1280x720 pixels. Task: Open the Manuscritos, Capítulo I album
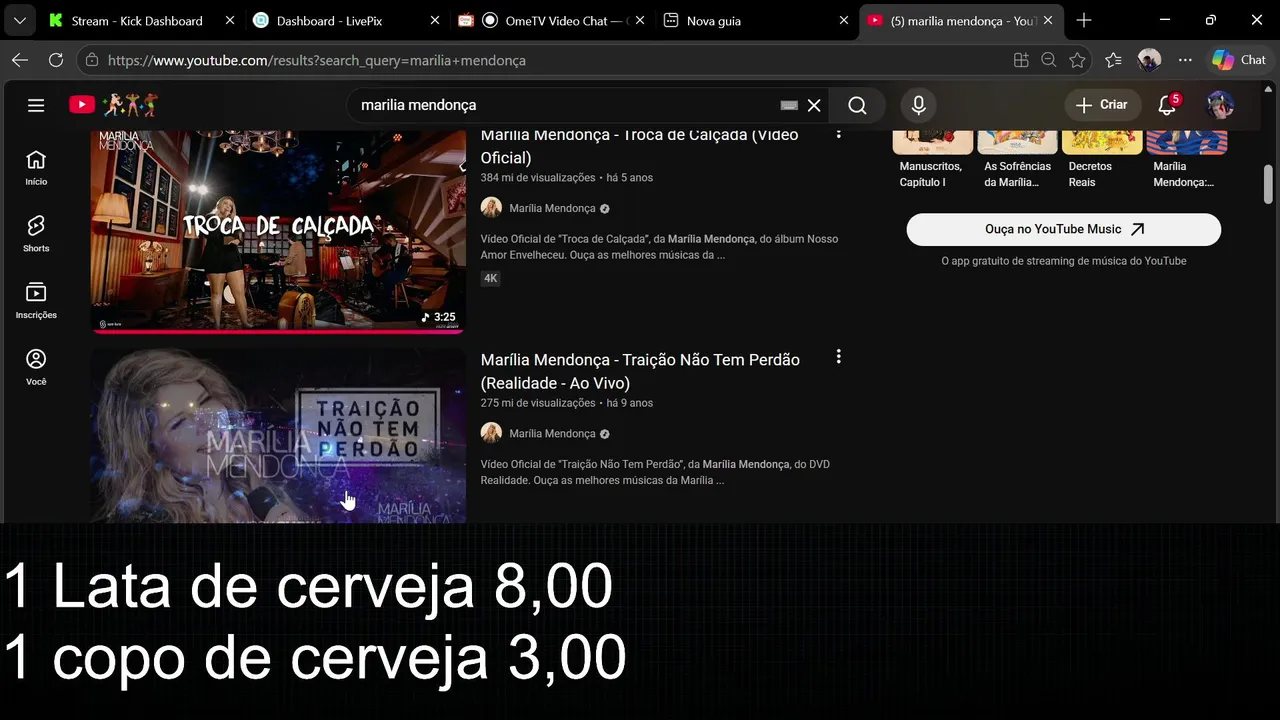[932, 158]
